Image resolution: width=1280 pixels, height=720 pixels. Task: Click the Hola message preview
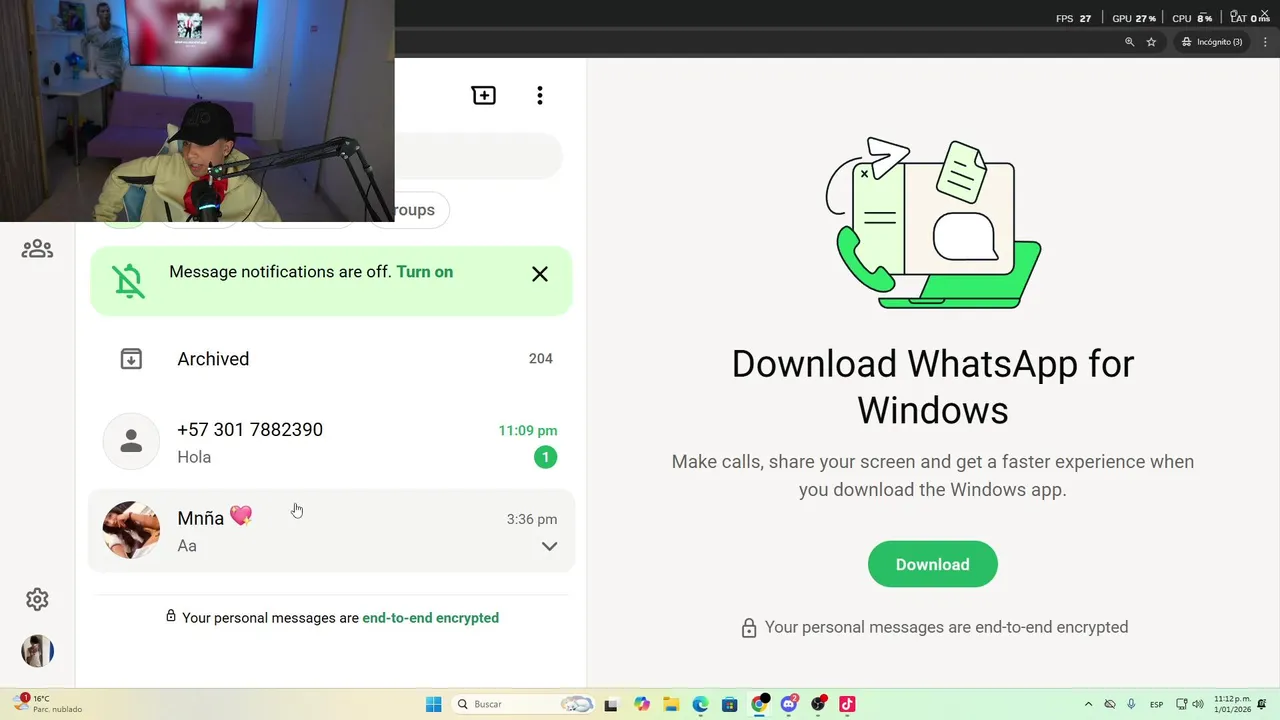pyautogui.click(x=194, y=457)
